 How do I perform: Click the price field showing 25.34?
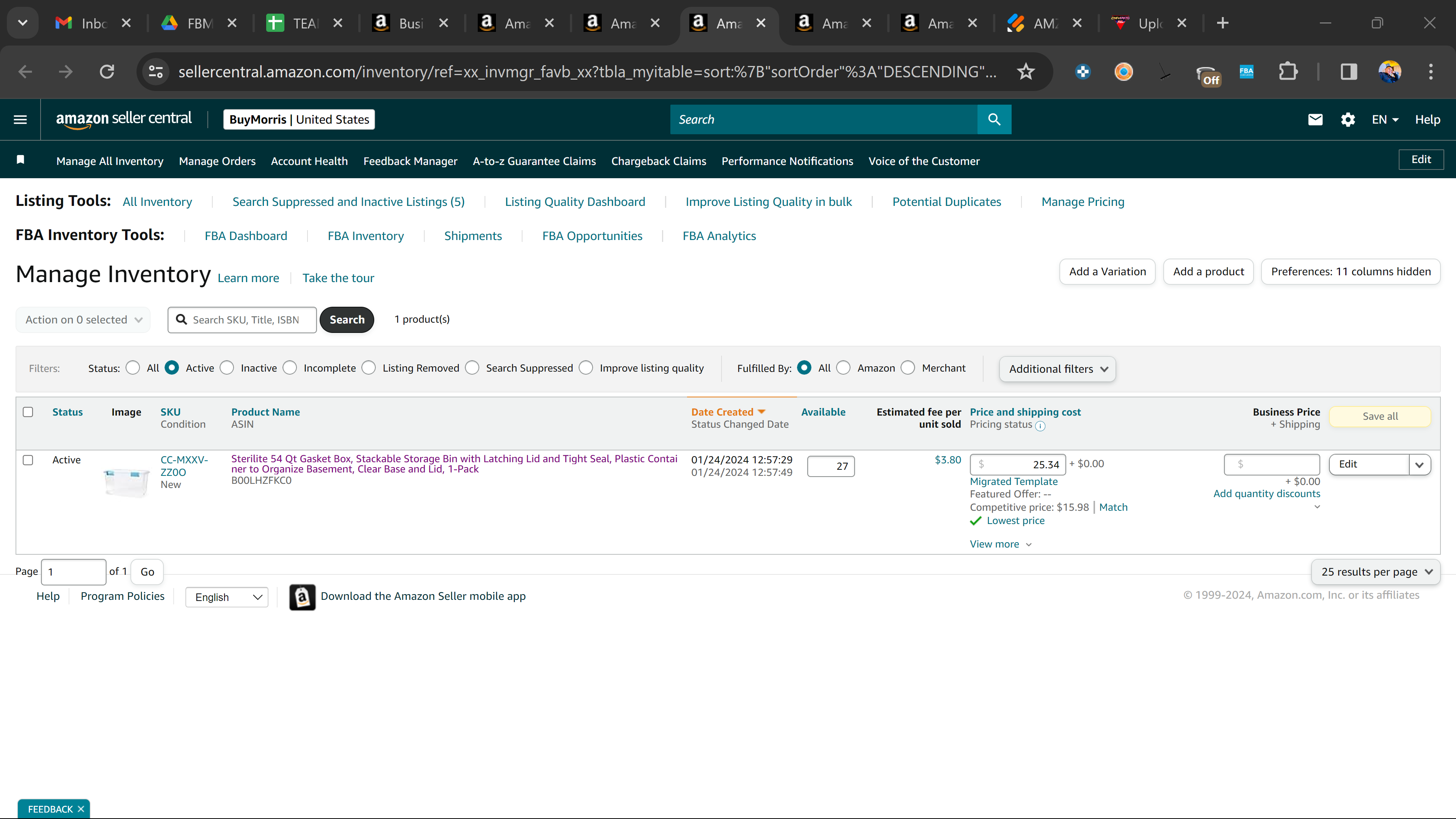point(1018,464)
